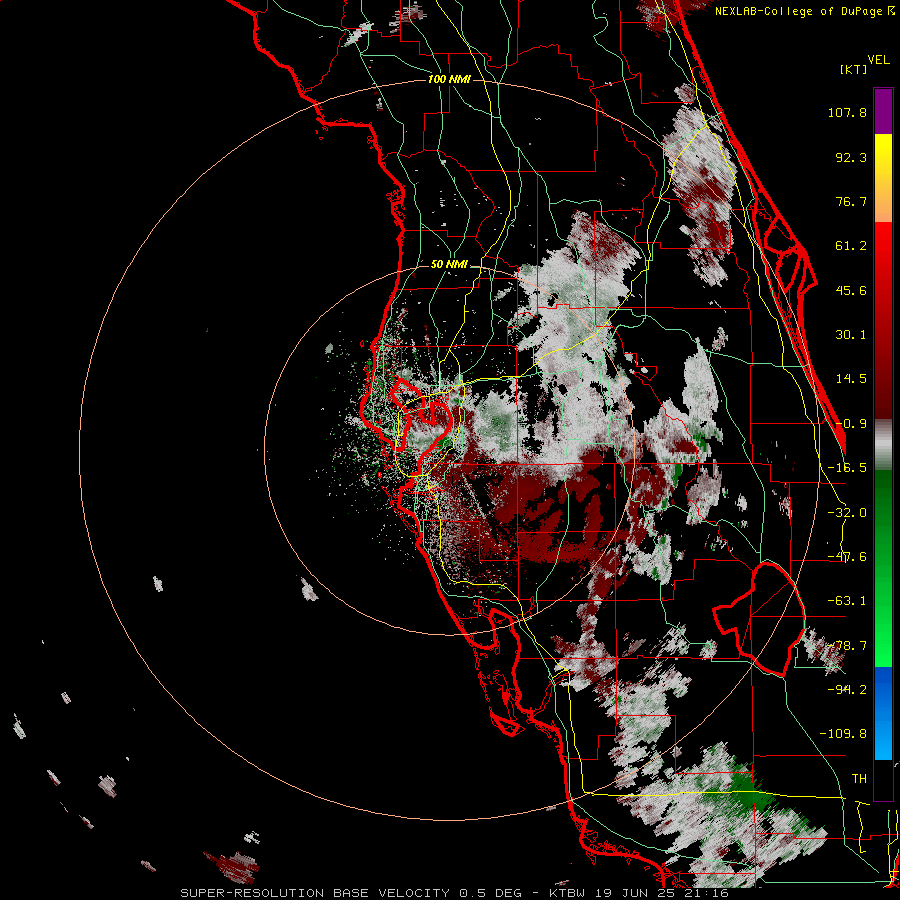The height and width of the screenshot is (900, 900).
Task: Select the 76.7 velocity scale value
Action: click(x=851, y=201)
